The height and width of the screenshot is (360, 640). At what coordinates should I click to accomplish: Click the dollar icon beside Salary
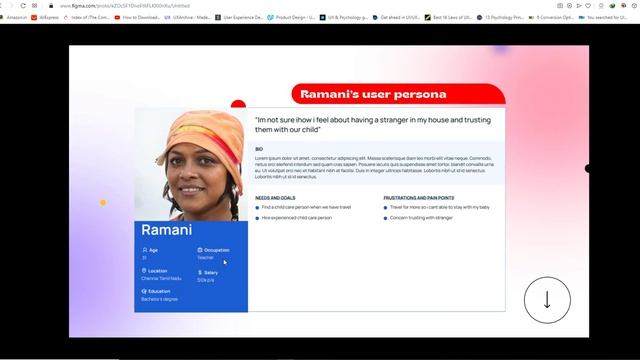click(x=200, y=272)
